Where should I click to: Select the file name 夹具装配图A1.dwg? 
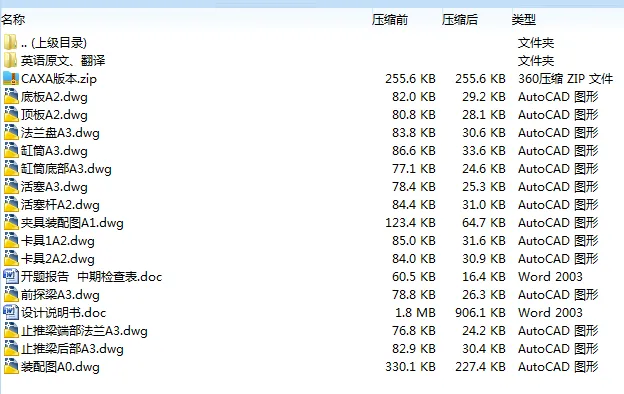coord(72,222)
